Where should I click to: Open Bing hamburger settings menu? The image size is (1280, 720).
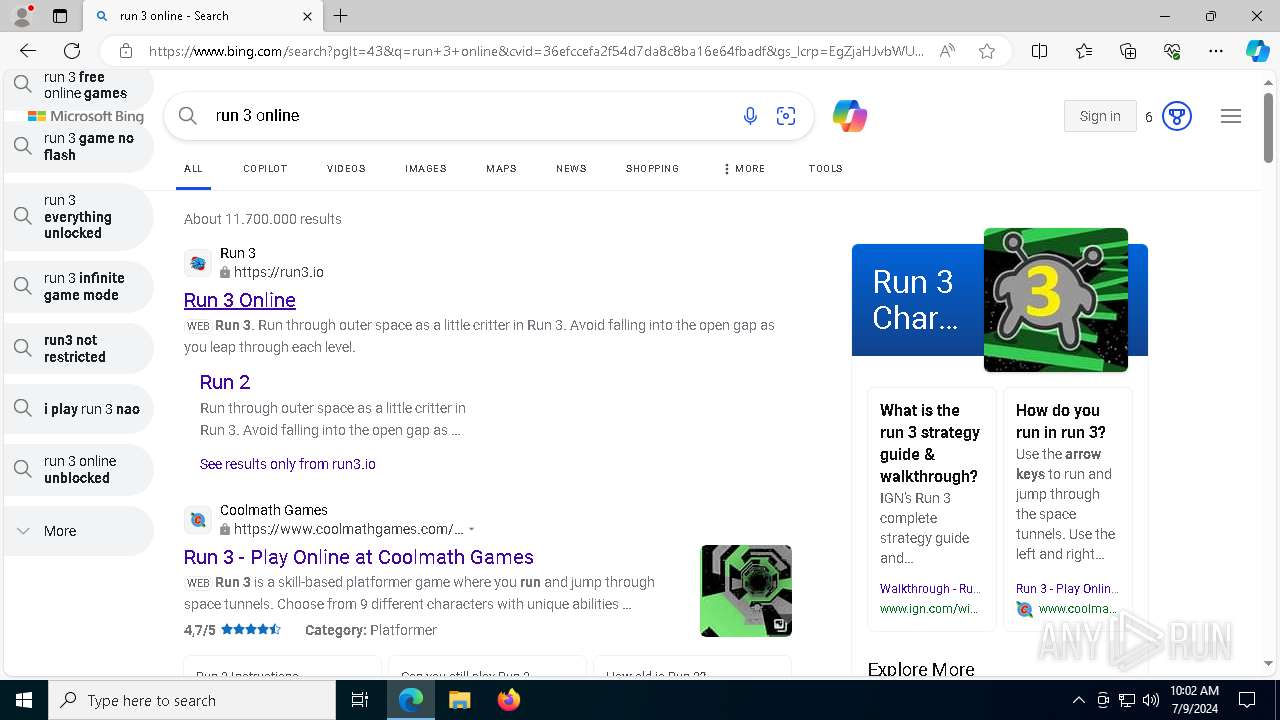tap(1231, 116)
